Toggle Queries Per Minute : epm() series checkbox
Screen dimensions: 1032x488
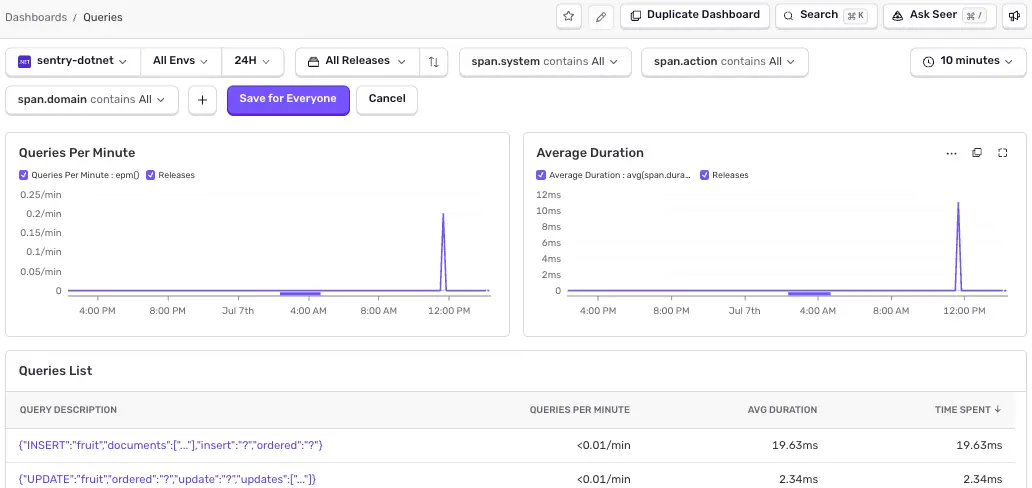[x=24, y=175]
